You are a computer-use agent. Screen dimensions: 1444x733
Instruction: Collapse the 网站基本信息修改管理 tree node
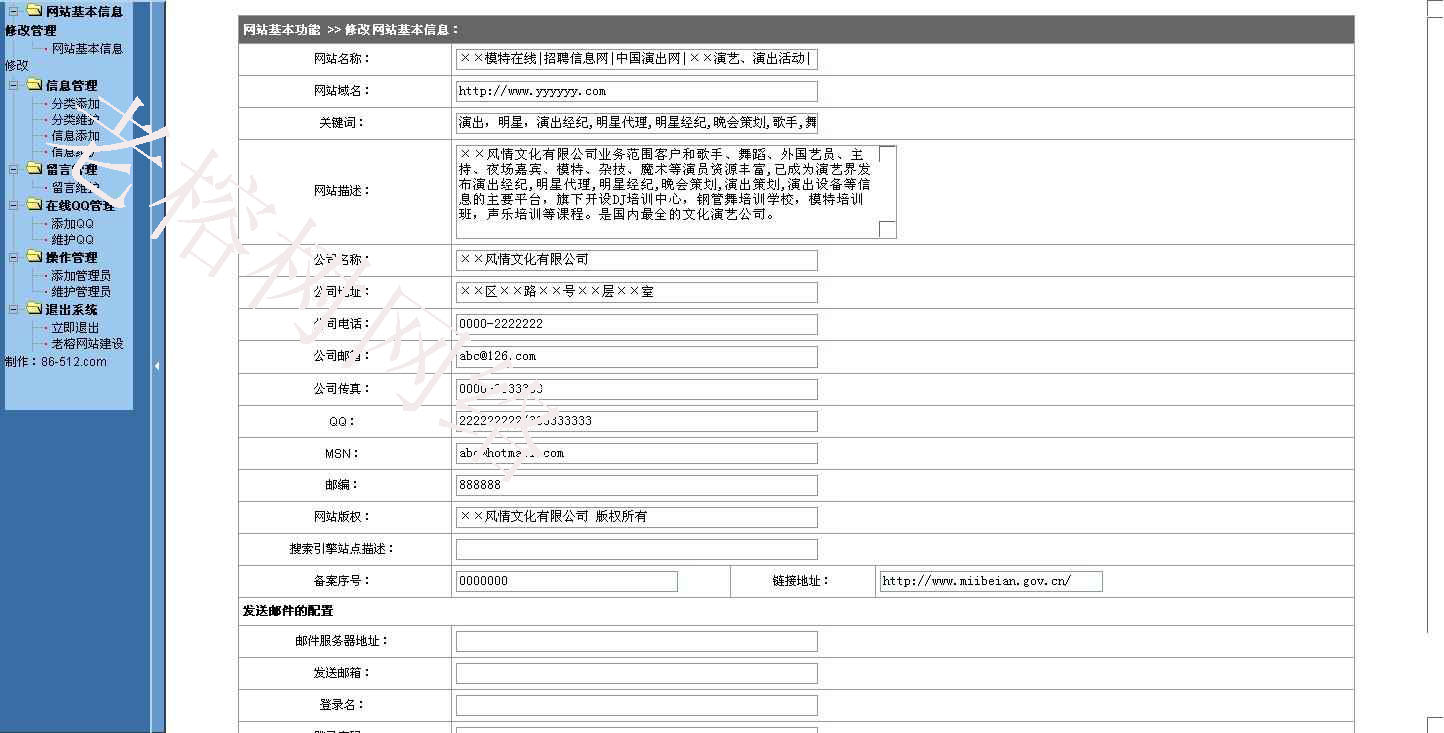coord(14,11)
